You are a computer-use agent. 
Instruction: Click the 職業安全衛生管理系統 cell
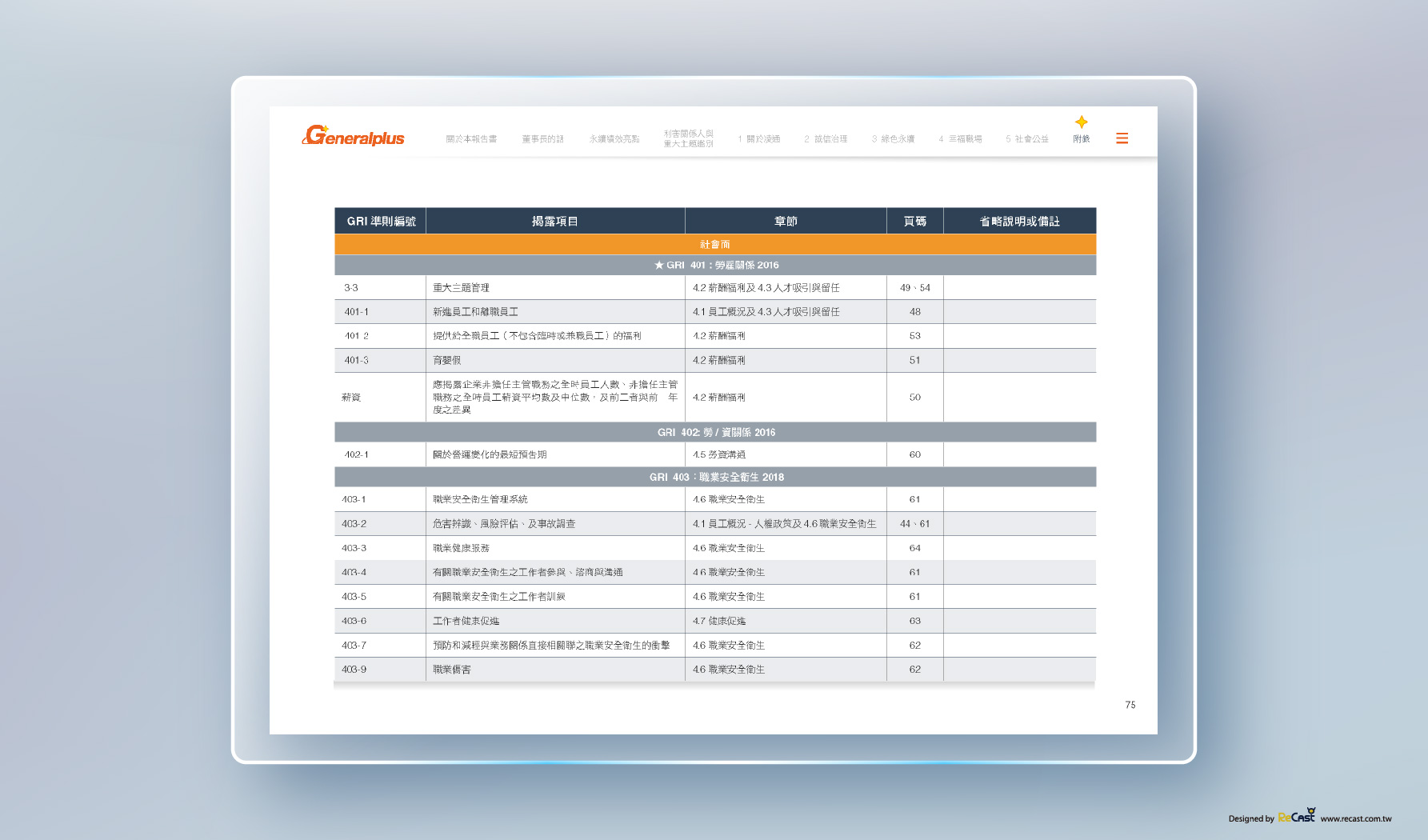[x=555, y=499]
